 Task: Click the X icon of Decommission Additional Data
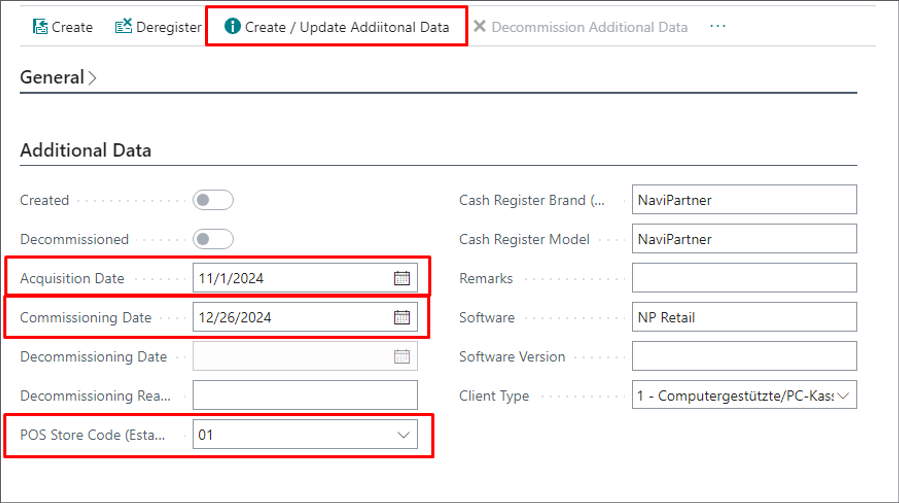pos(480,26)
